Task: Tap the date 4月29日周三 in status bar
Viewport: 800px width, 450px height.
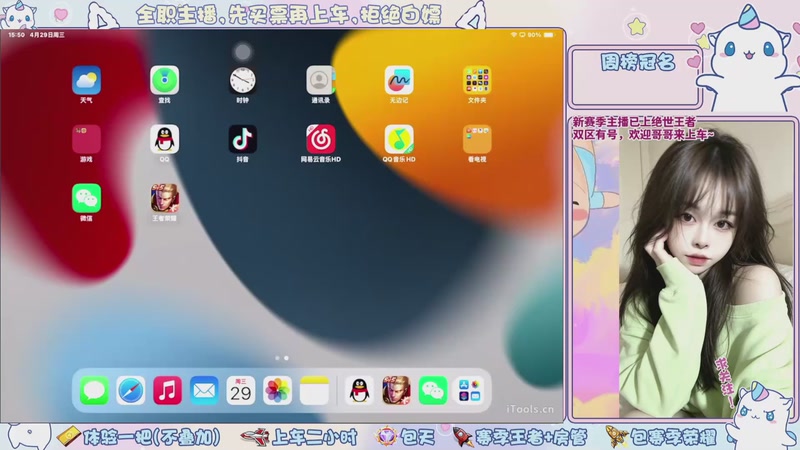Action: [47, 35]
